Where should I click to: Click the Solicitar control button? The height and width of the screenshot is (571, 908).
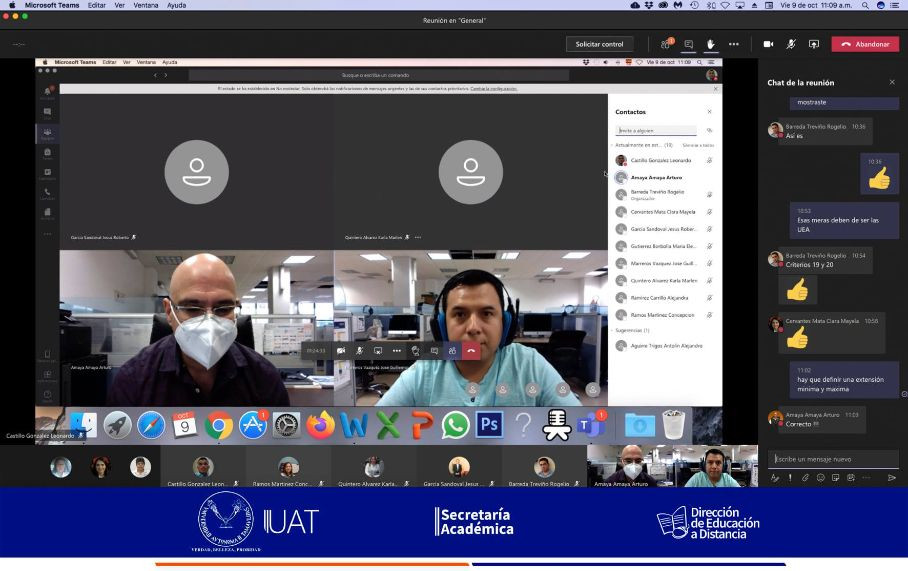click(599, 44)
